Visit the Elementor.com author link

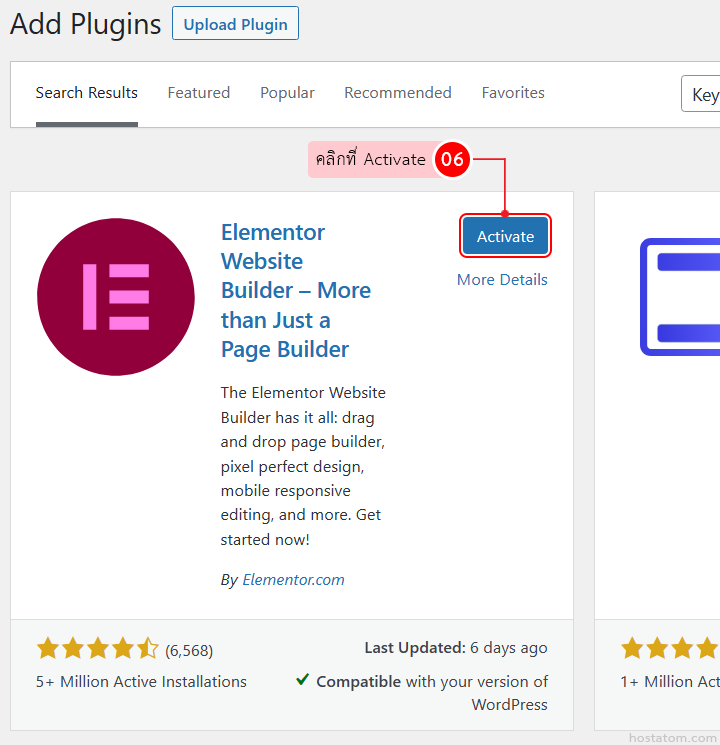point(293,580)
